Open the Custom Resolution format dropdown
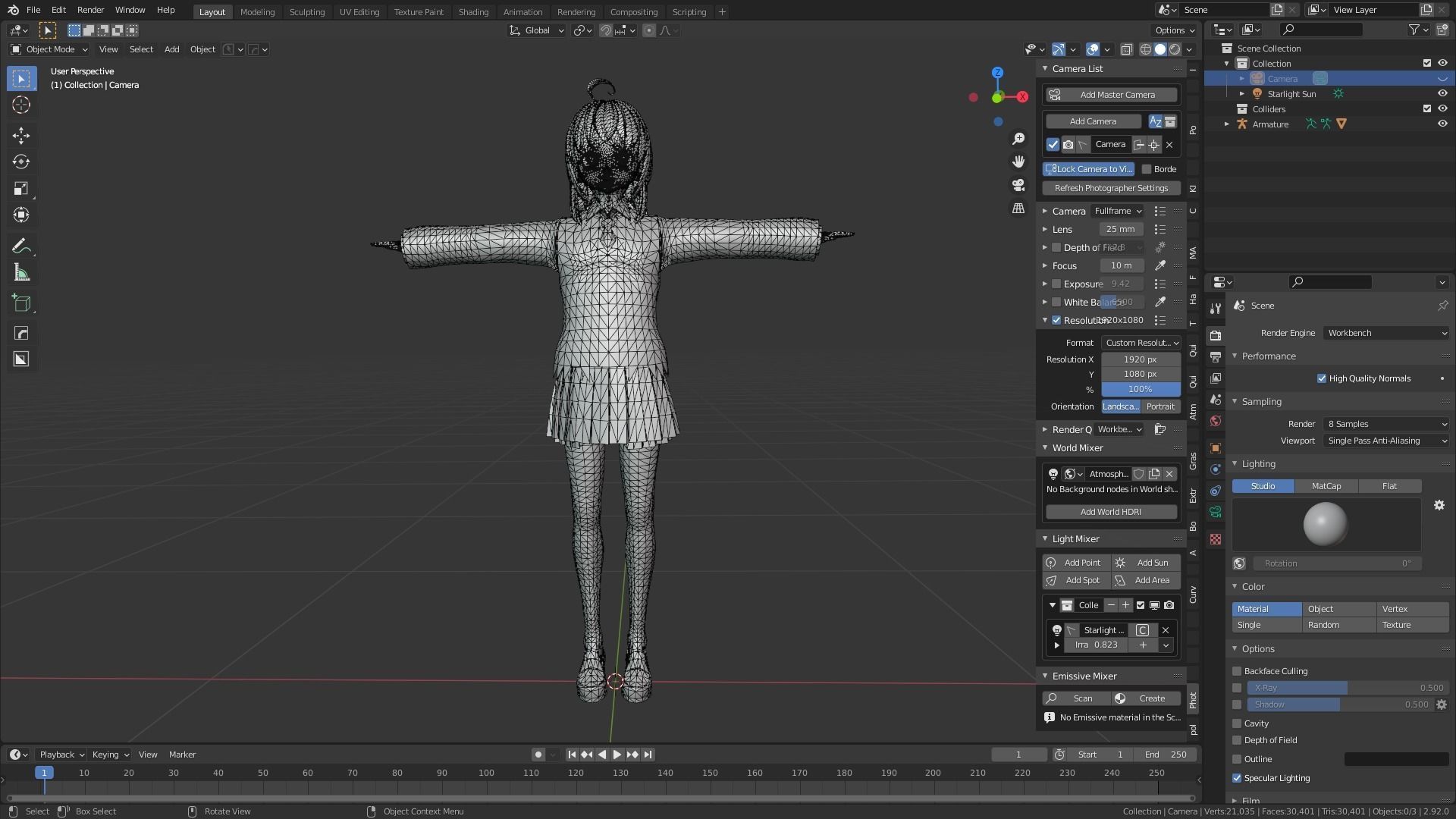Image resolution: width=1456 pixels, height=819 pixels. click(1141, 343)
